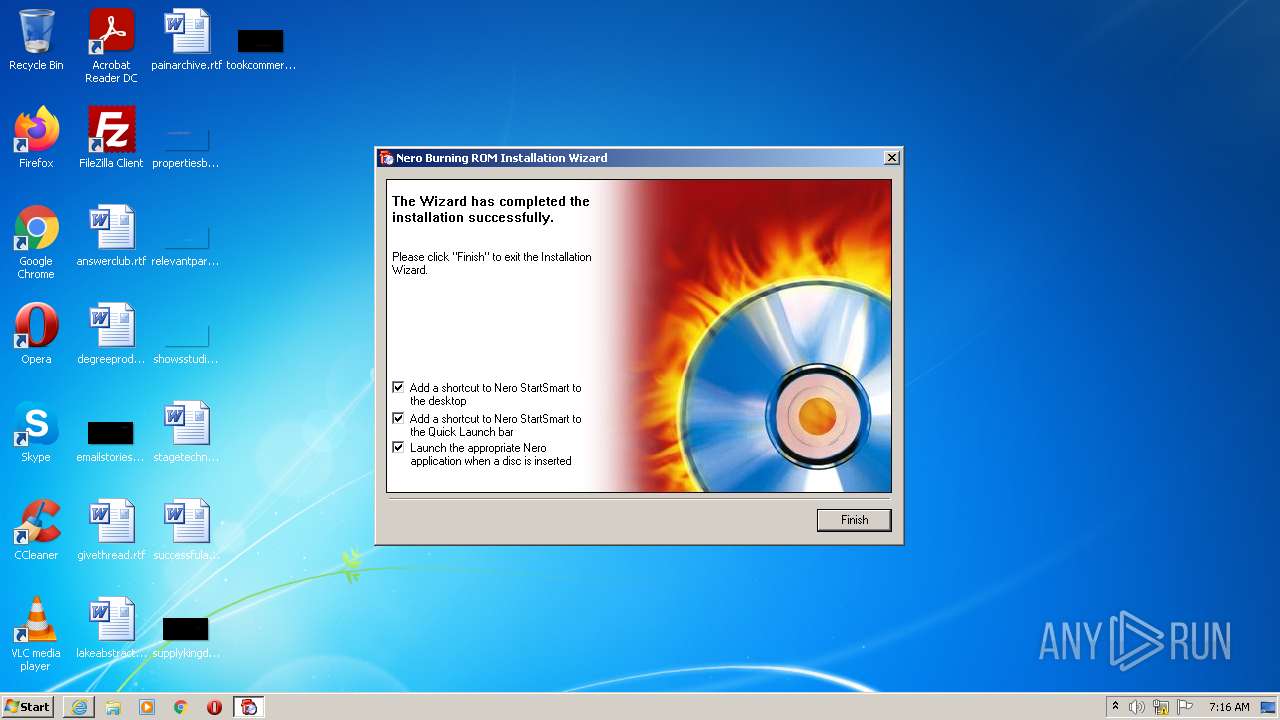Select the Recycle Bin desktop icon

pos(36,40)
